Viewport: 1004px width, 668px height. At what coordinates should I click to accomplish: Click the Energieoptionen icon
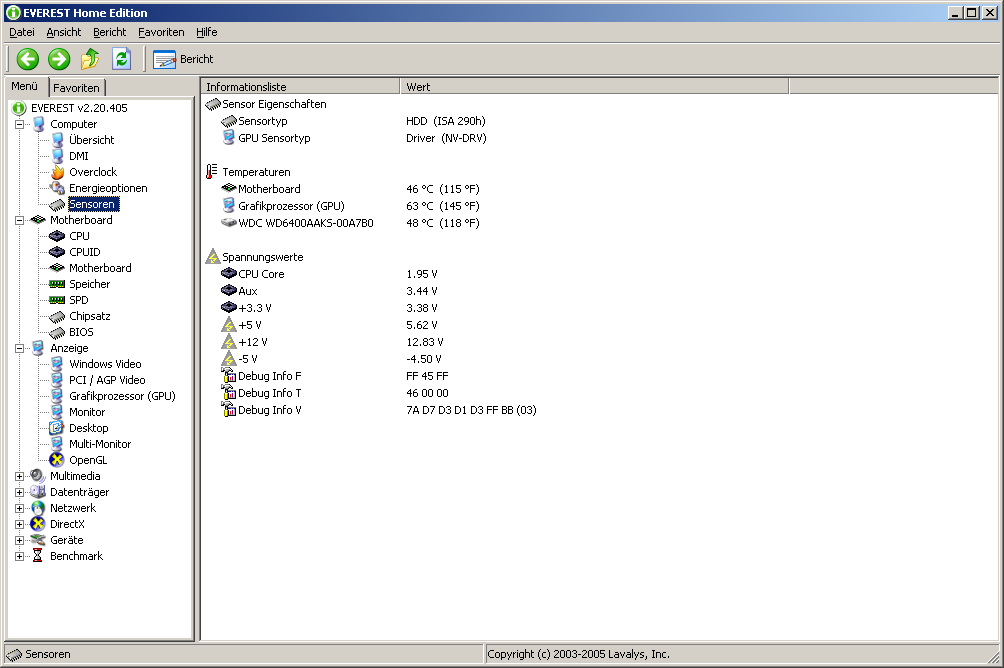pos(58,188)
